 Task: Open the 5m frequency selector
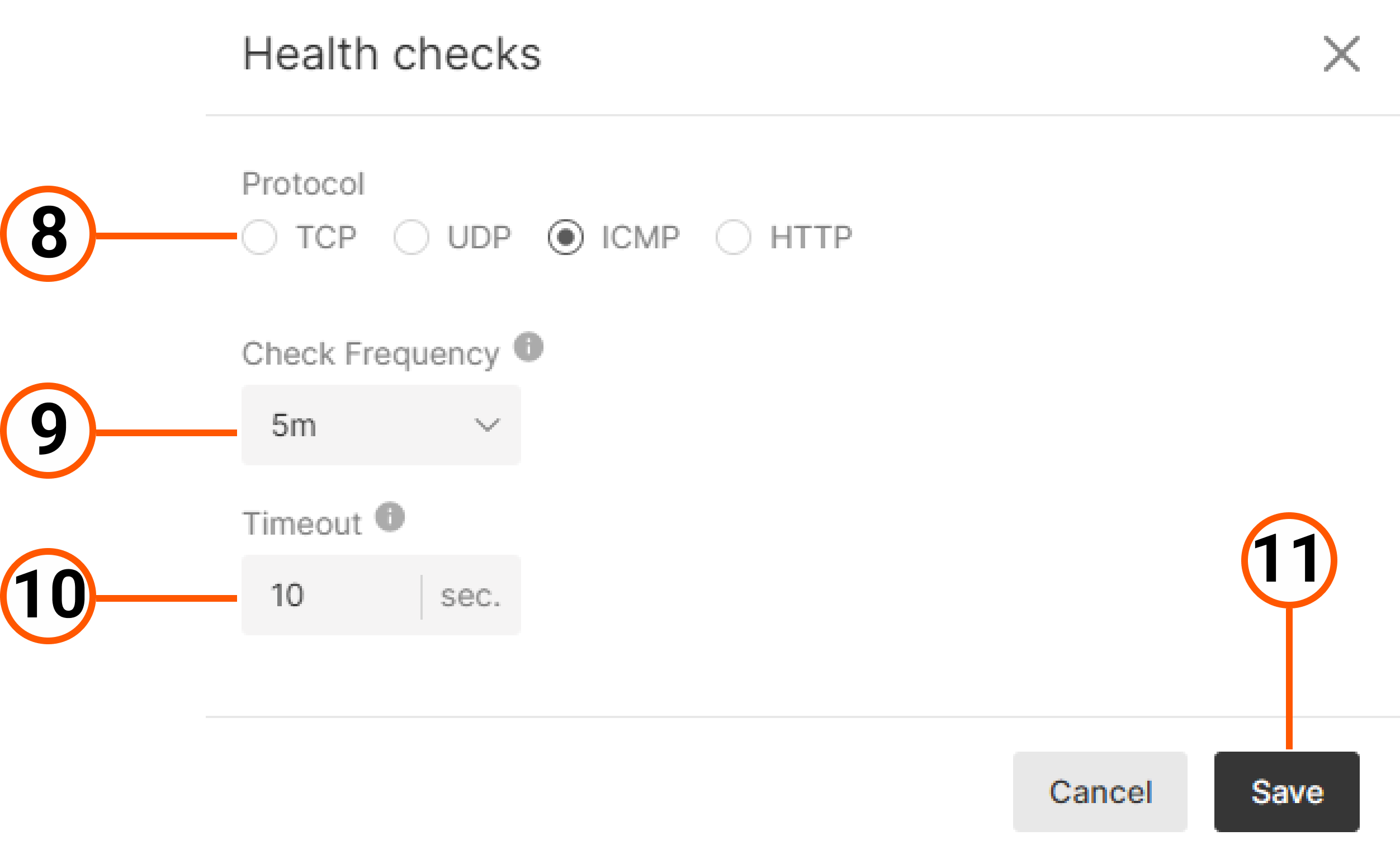381,424
